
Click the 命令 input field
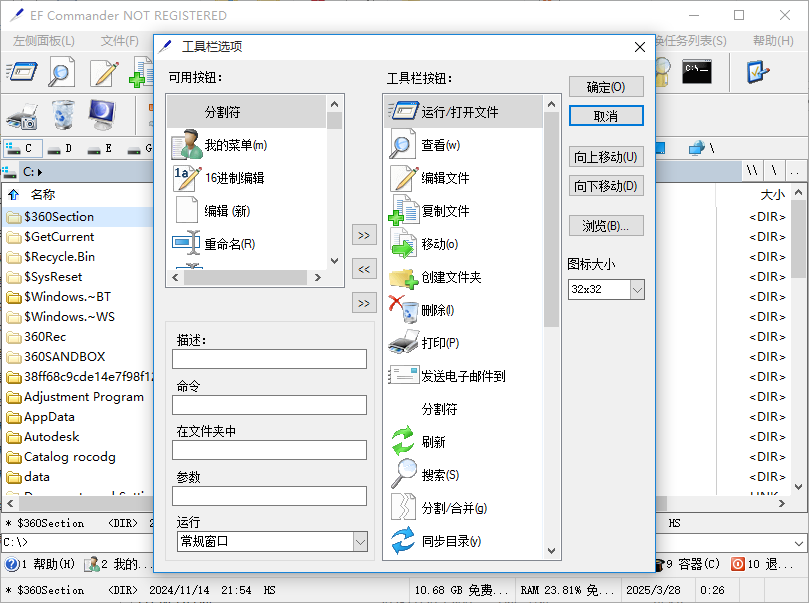269,405
